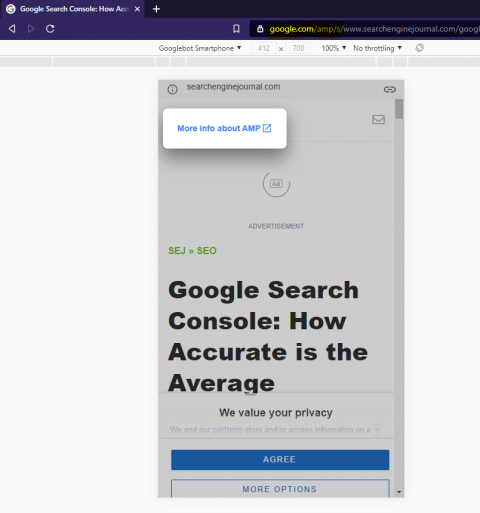Click the AMP info circle icon
The width and height of the screenshot is (480, 513).
pyautogui.click(x=172, y=89)
